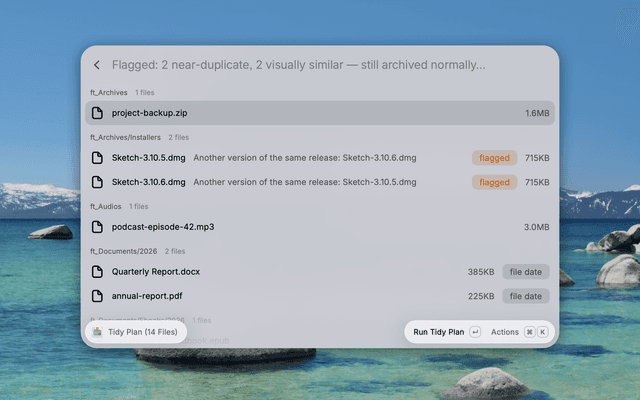Click the file icon beside Quarterly Report.docx
The width and height of the screenshot is (640, 400).
click(x=97, y=272)
